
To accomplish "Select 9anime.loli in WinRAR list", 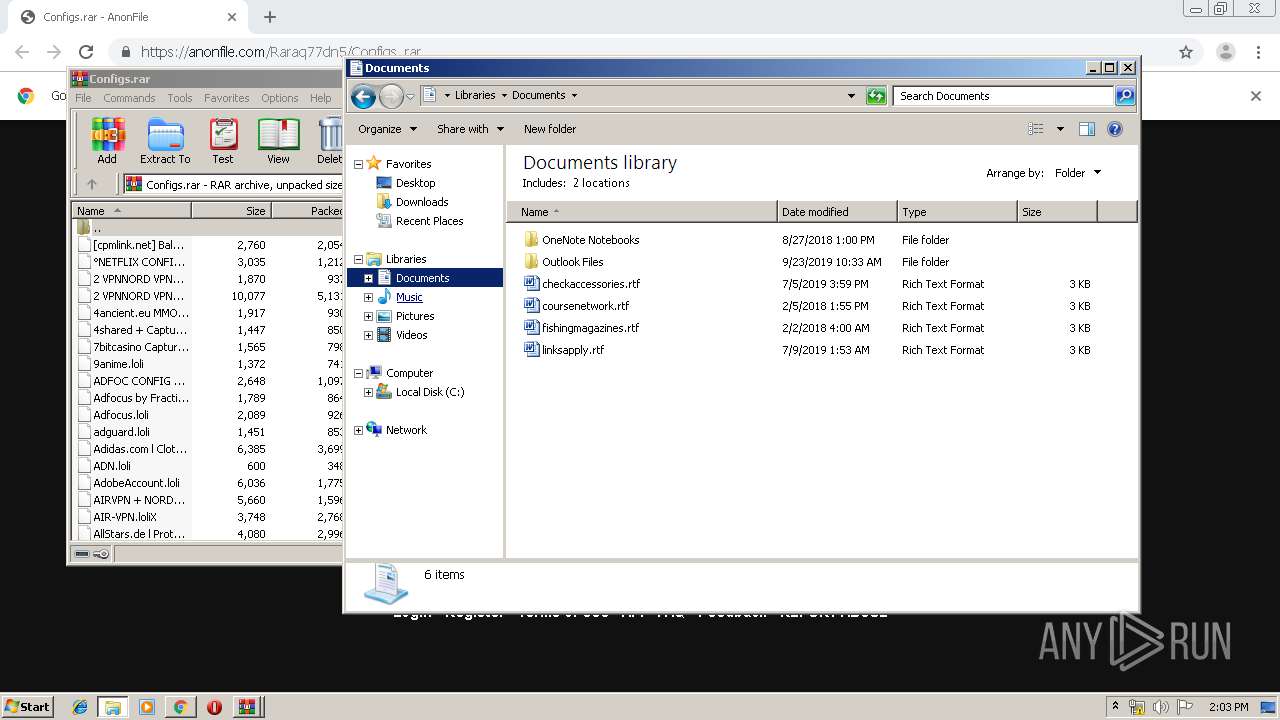I will (x=118, y=364).
